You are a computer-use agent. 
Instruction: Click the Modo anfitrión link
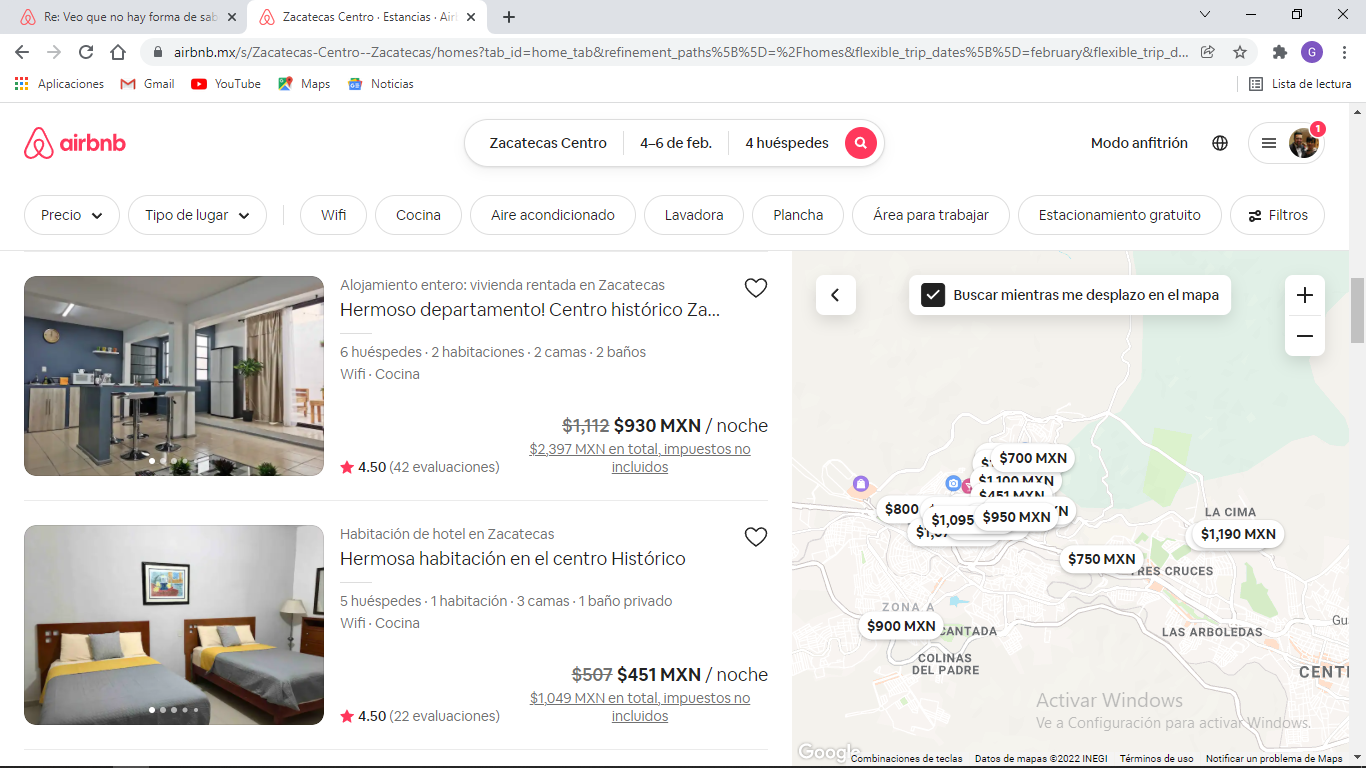1139,143
